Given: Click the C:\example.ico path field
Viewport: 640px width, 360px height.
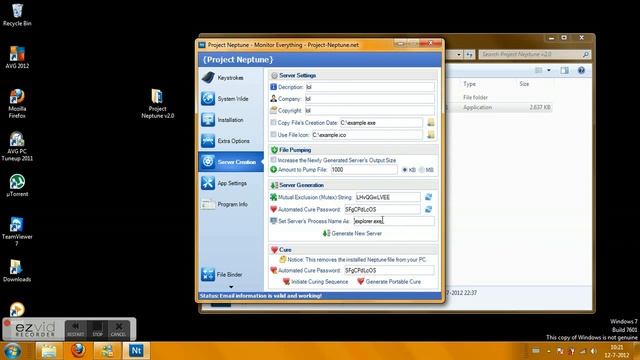Looking at the screenshot, I should (367, 135).
